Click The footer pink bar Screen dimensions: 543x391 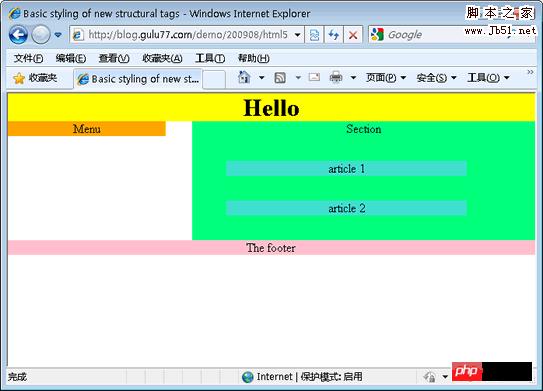[272, 248]
